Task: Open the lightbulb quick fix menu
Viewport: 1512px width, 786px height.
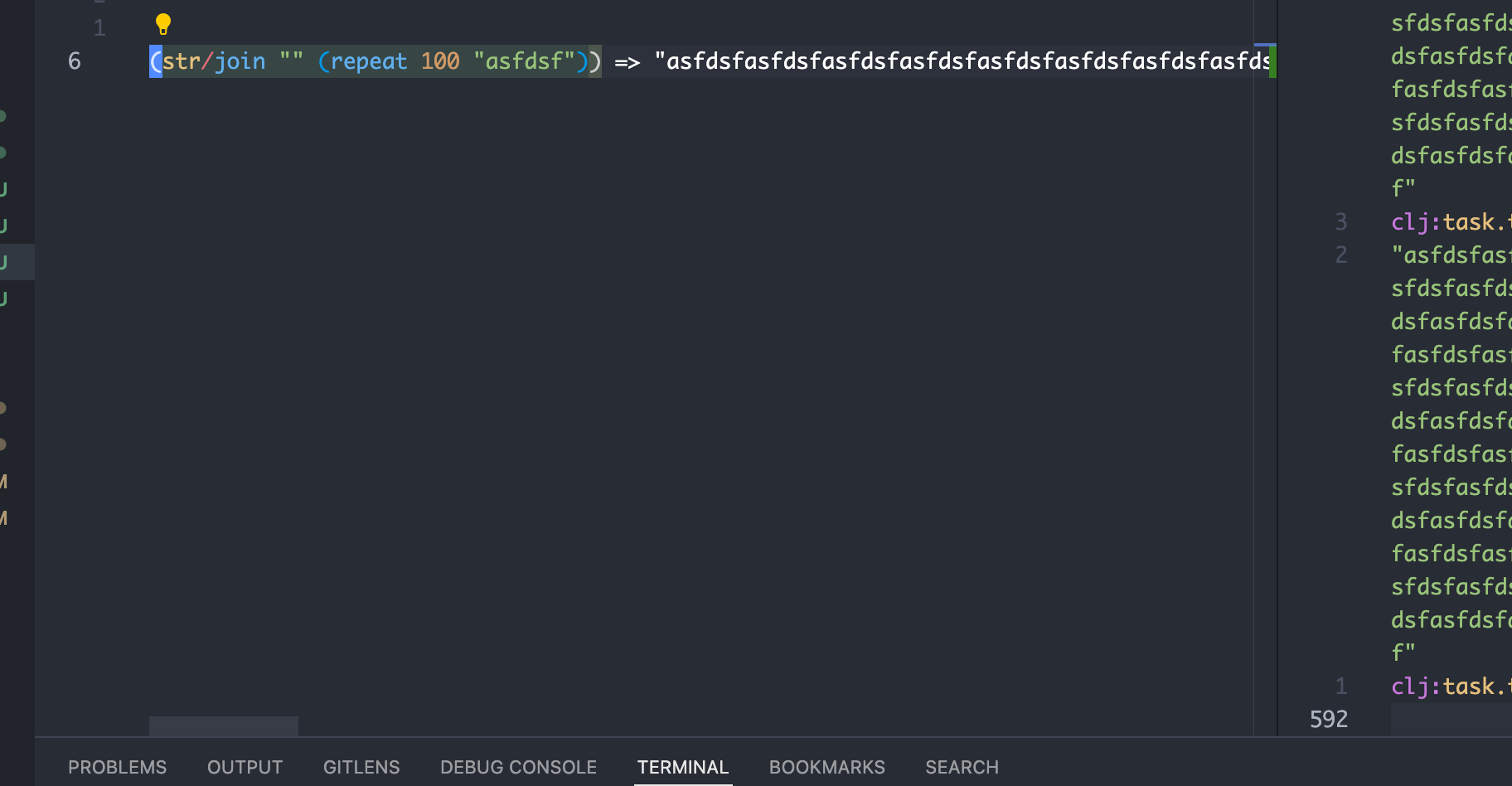Action: pyautogui.click(x=162, y=25)
